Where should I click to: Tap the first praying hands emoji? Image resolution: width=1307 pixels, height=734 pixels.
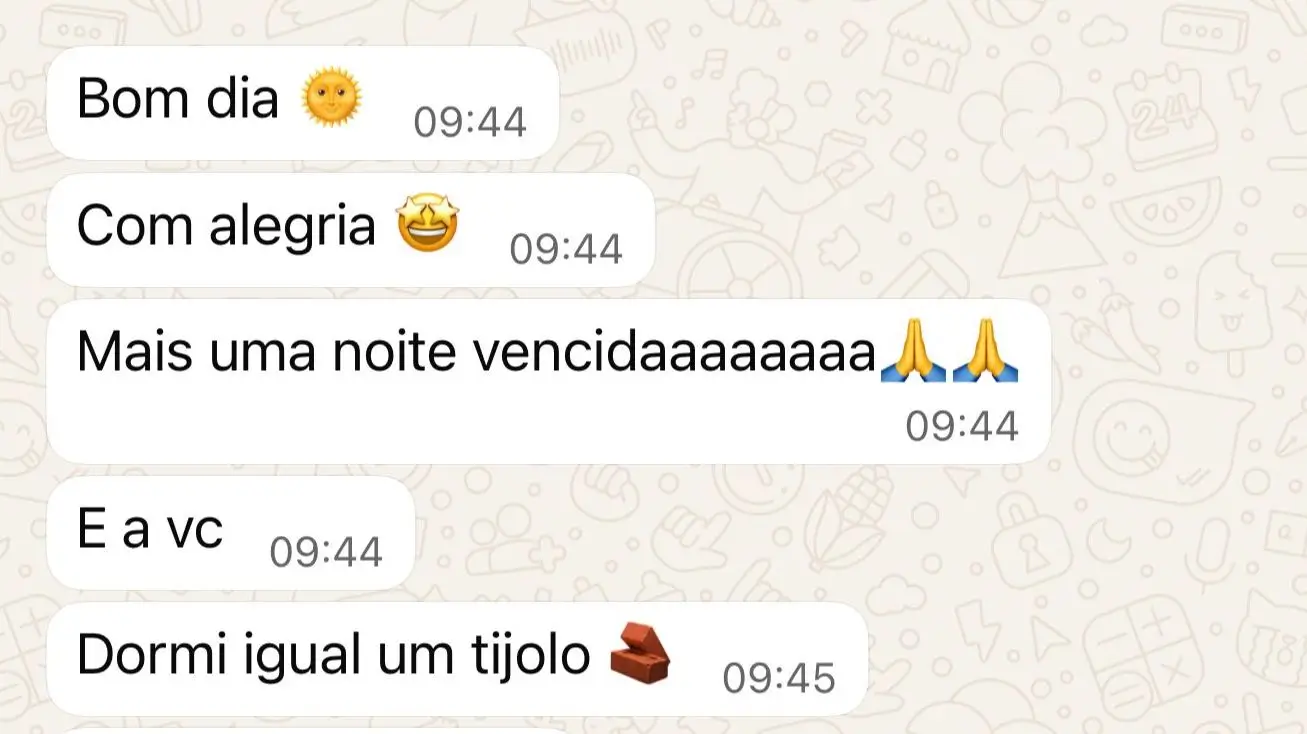911,352
